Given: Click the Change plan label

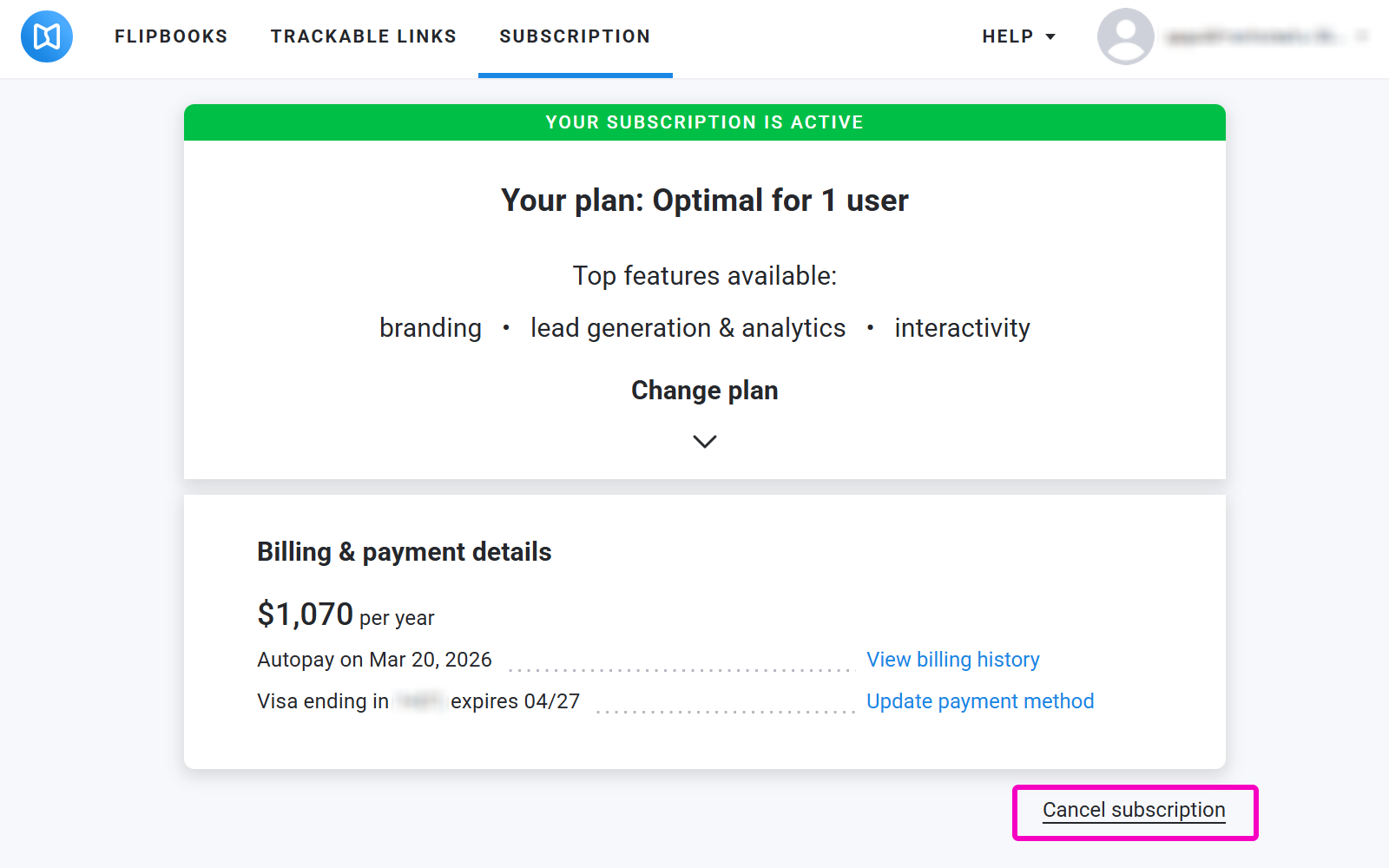Looking at the screenshot, I should pyautogui.click(x=704, y=390).
